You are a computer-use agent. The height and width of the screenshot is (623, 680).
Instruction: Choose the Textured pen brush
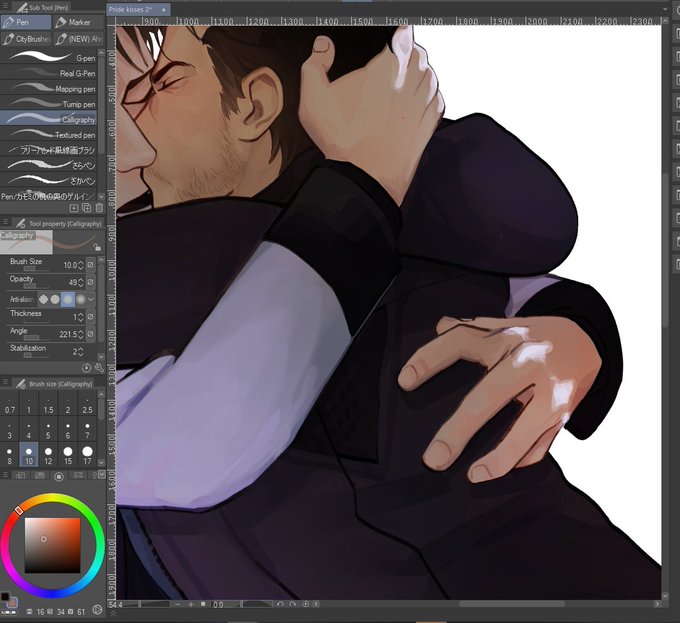click(x=49, y=134)
